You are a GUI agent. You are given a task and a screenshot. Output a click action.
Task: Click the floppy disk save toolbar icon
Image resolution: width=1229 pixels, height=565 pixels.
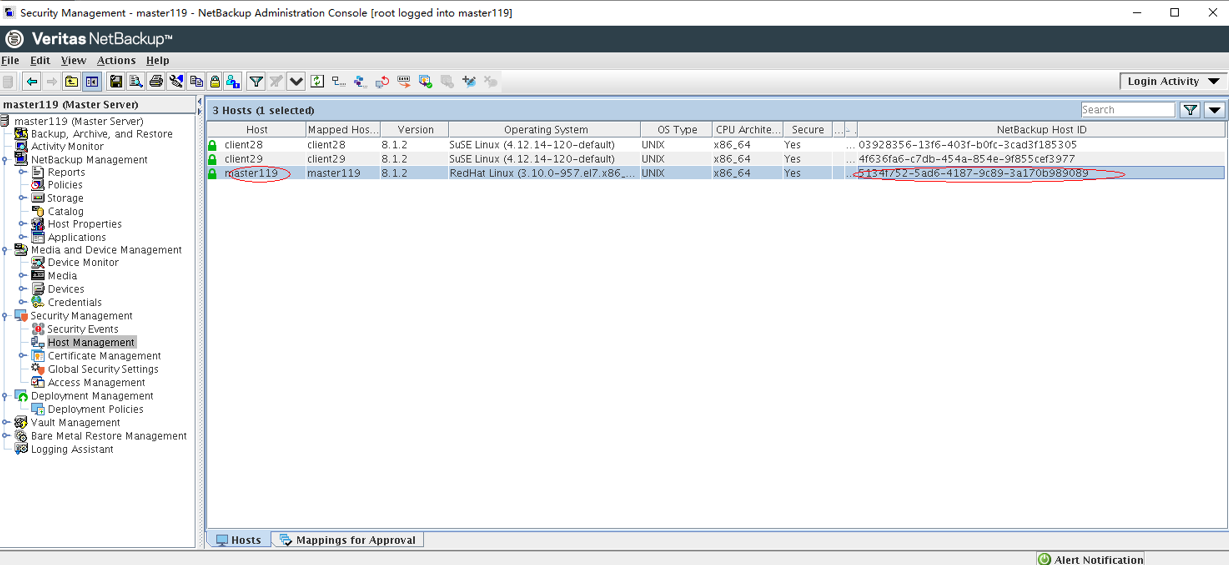[116, 82]
